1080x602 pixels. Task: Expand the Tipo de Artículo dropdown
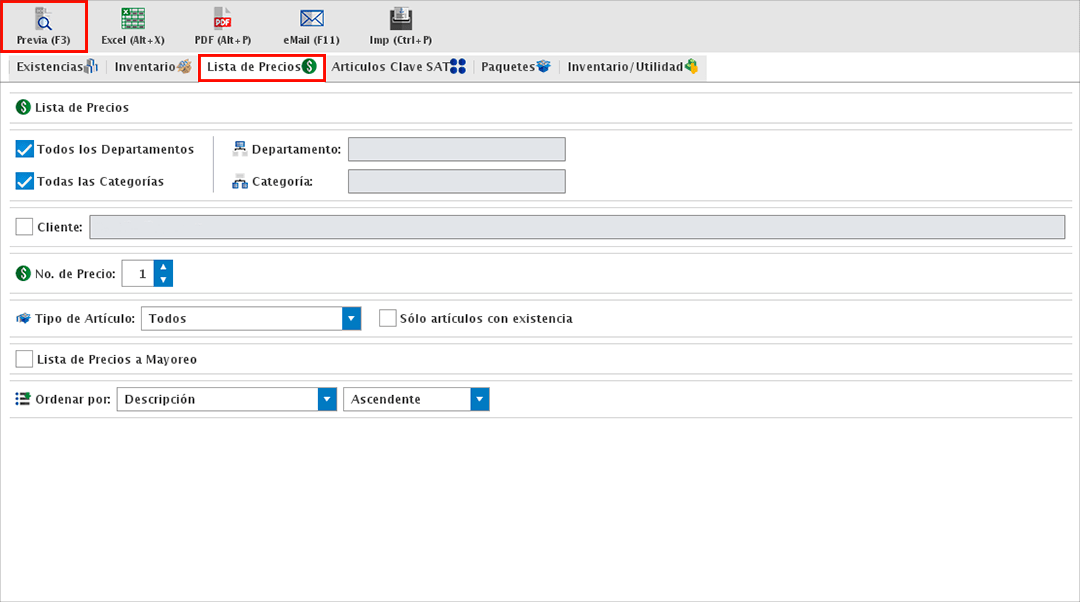tap(351, 318)
